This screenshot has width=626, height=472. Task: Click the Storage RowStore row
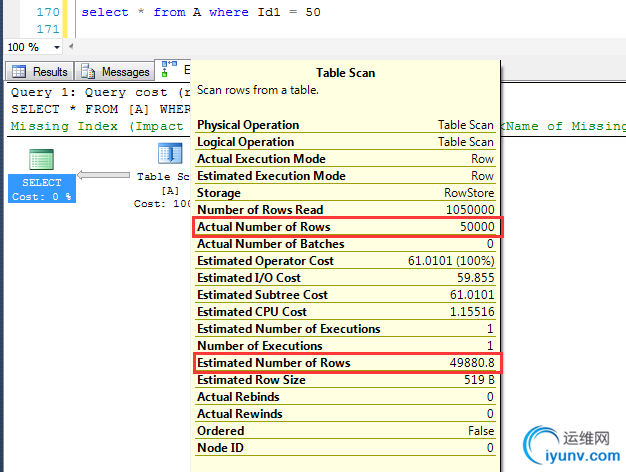(x=345, y=193)
